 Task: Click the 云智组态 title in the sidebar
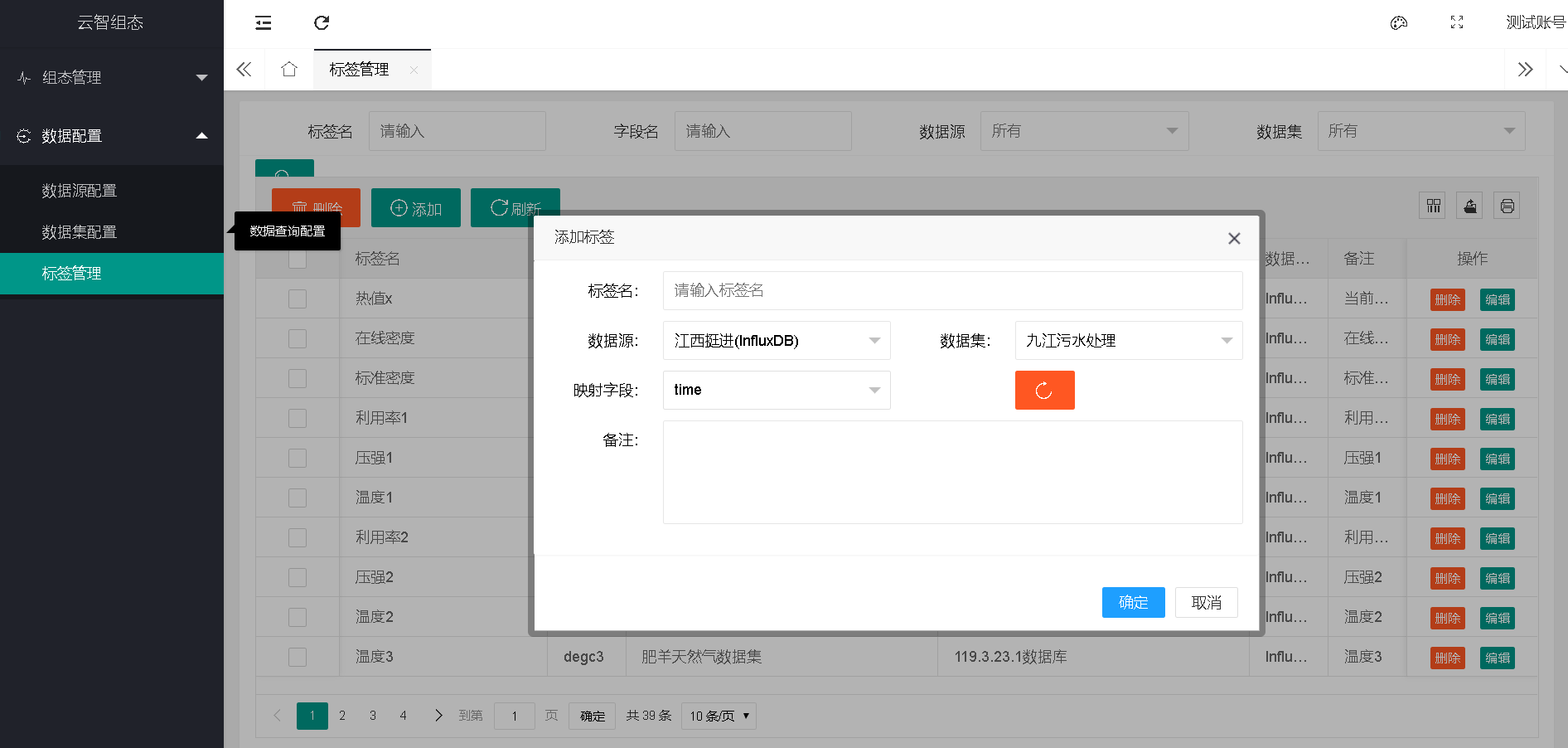coord(110,23)
